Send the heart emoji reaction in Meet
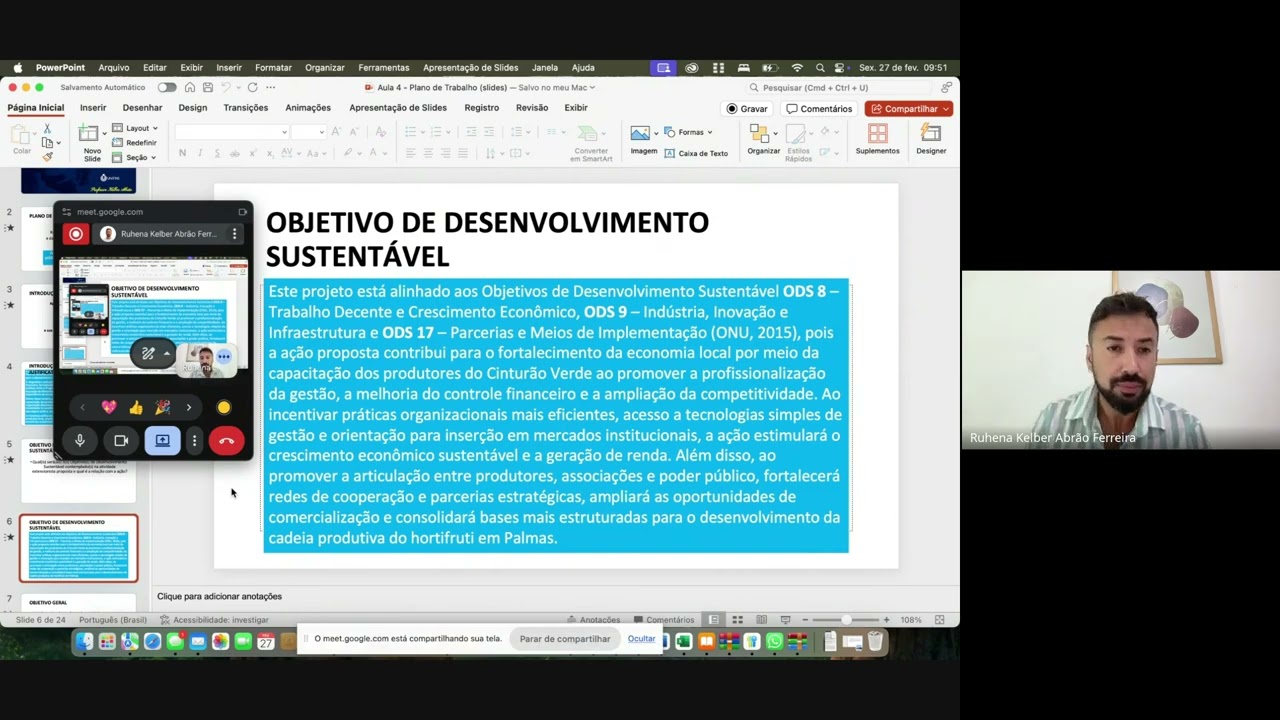This screenshot has width=1280, height=720. coord(109,407)
